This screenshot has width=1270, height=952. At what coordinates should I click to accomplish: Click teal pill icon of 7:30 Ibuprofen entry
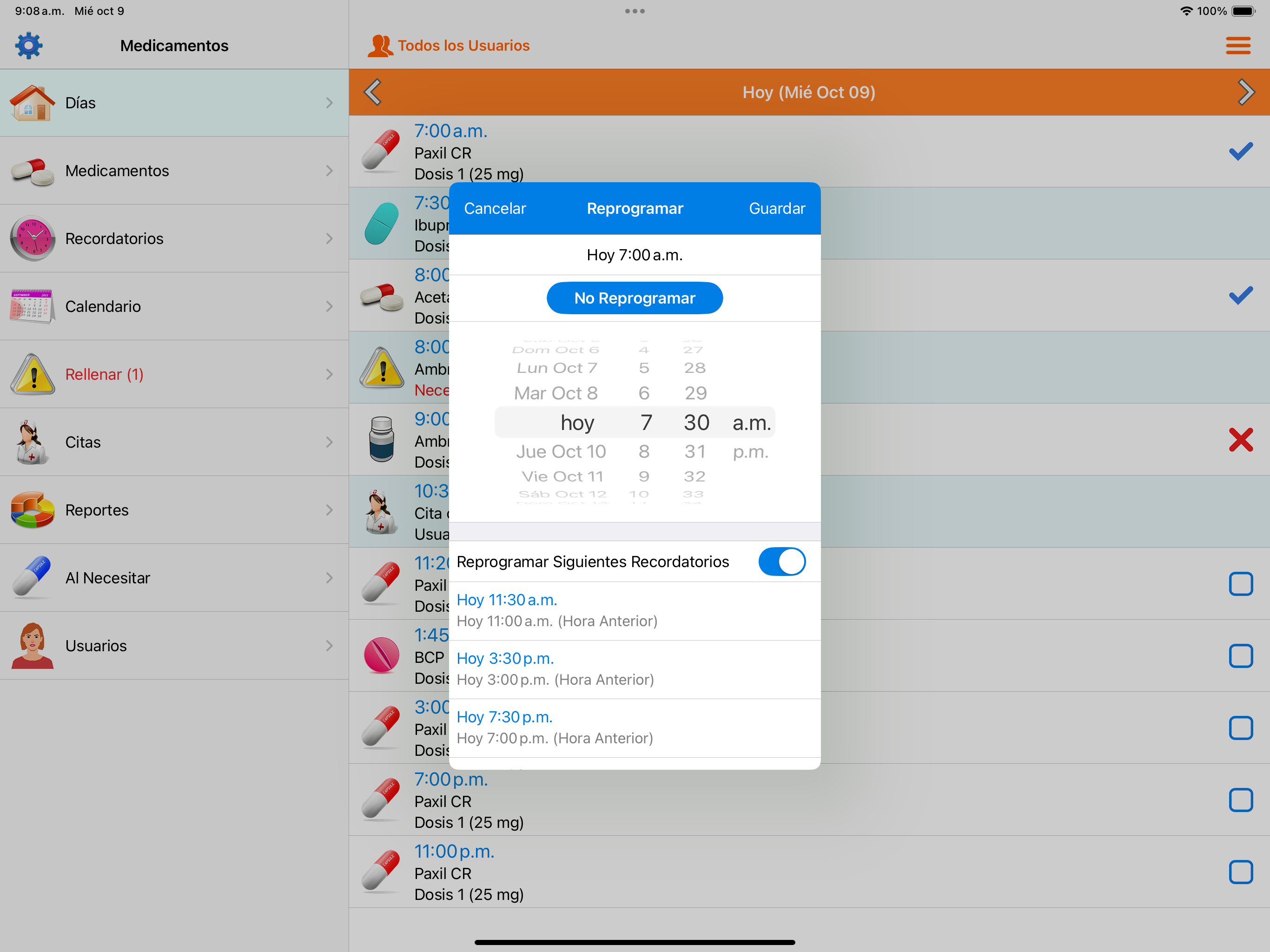pos(381,224)
